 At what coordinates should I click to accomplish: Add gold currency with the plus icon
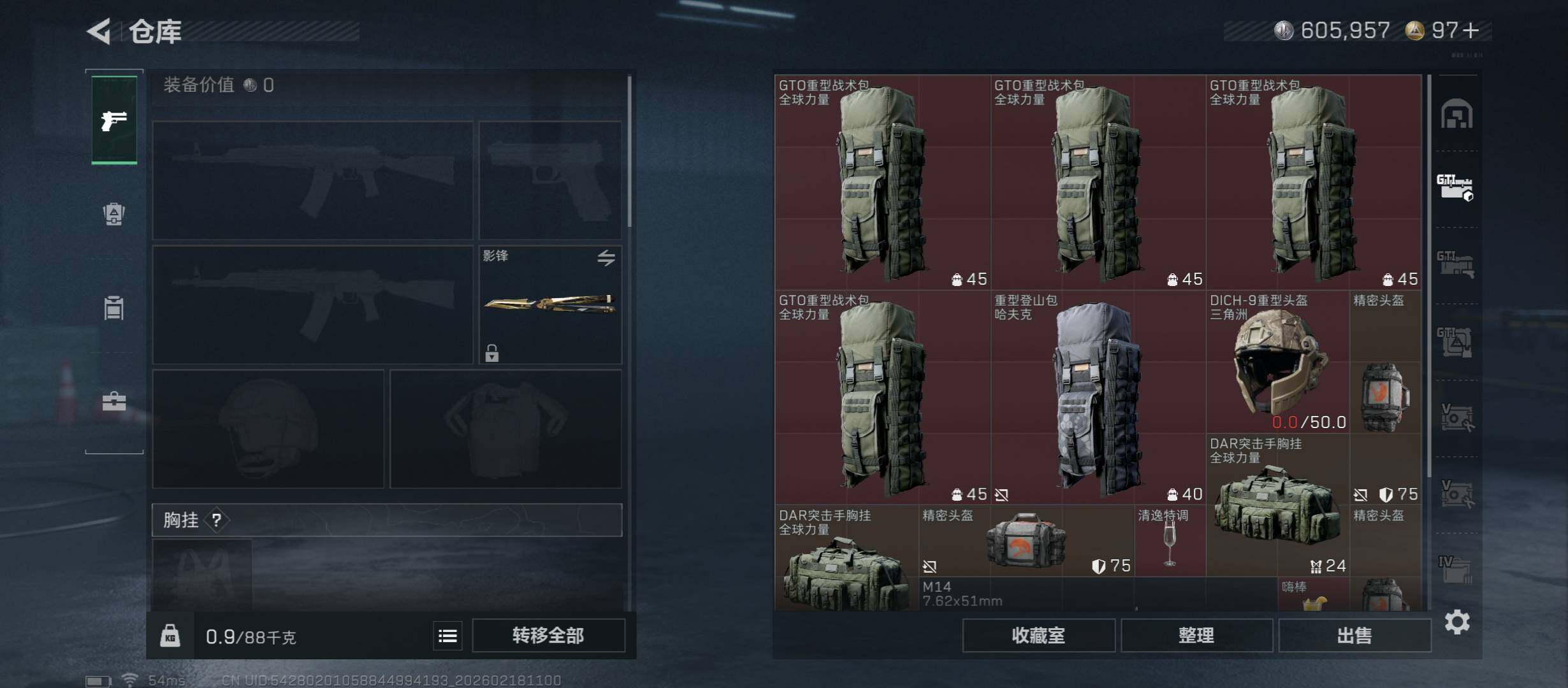(1471, 31)
